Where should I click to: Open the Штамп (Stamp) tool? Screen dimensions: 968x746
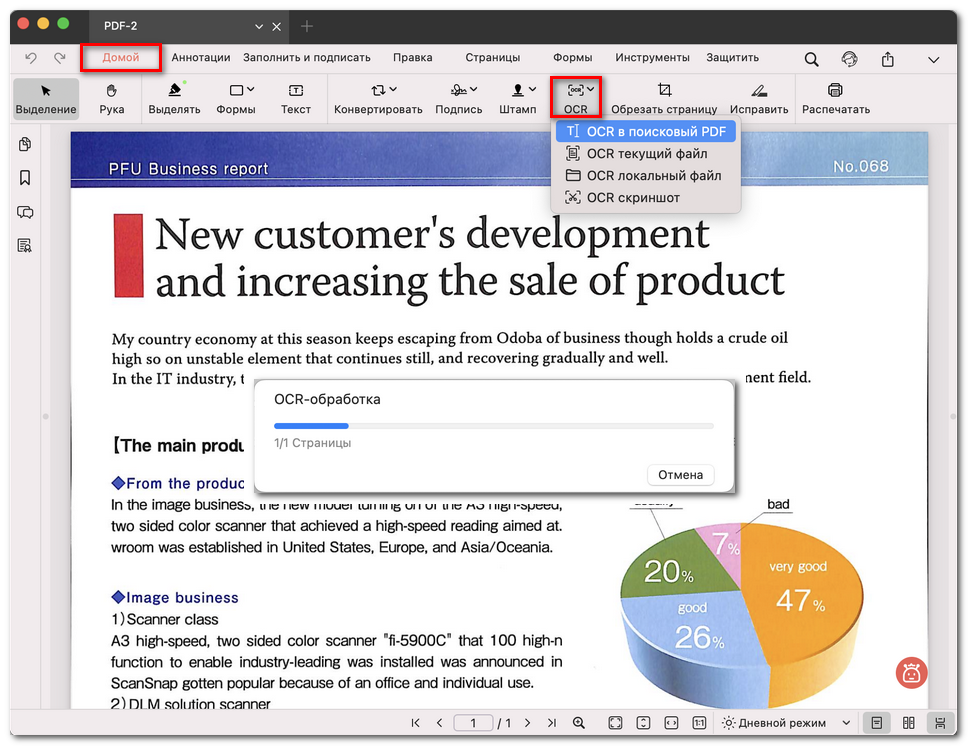(x=517, y=98)
